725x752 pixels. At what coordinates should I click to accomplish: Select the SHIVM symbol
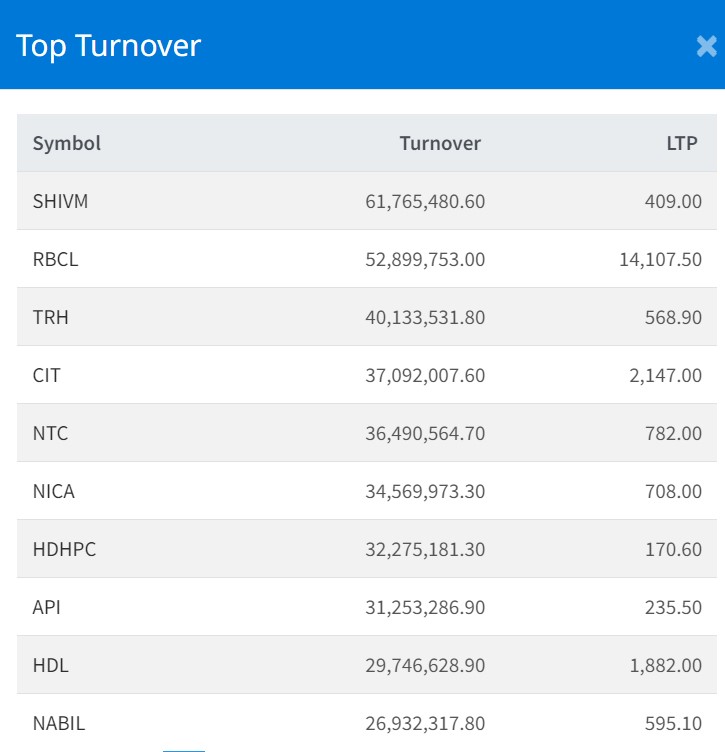(60, 201)
